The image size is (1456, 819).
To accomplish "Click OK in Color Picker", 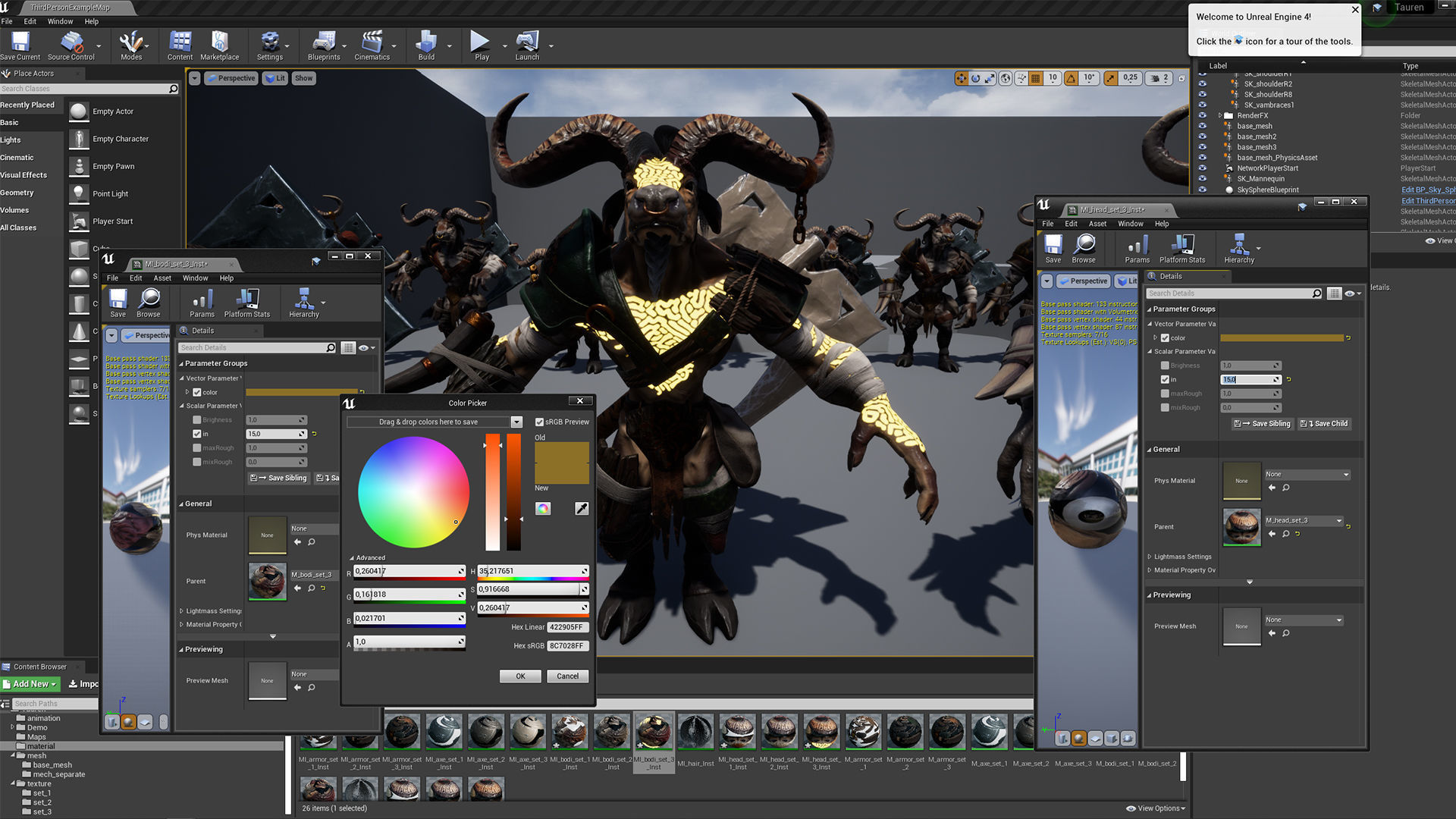I will click(x=520, y=676).
